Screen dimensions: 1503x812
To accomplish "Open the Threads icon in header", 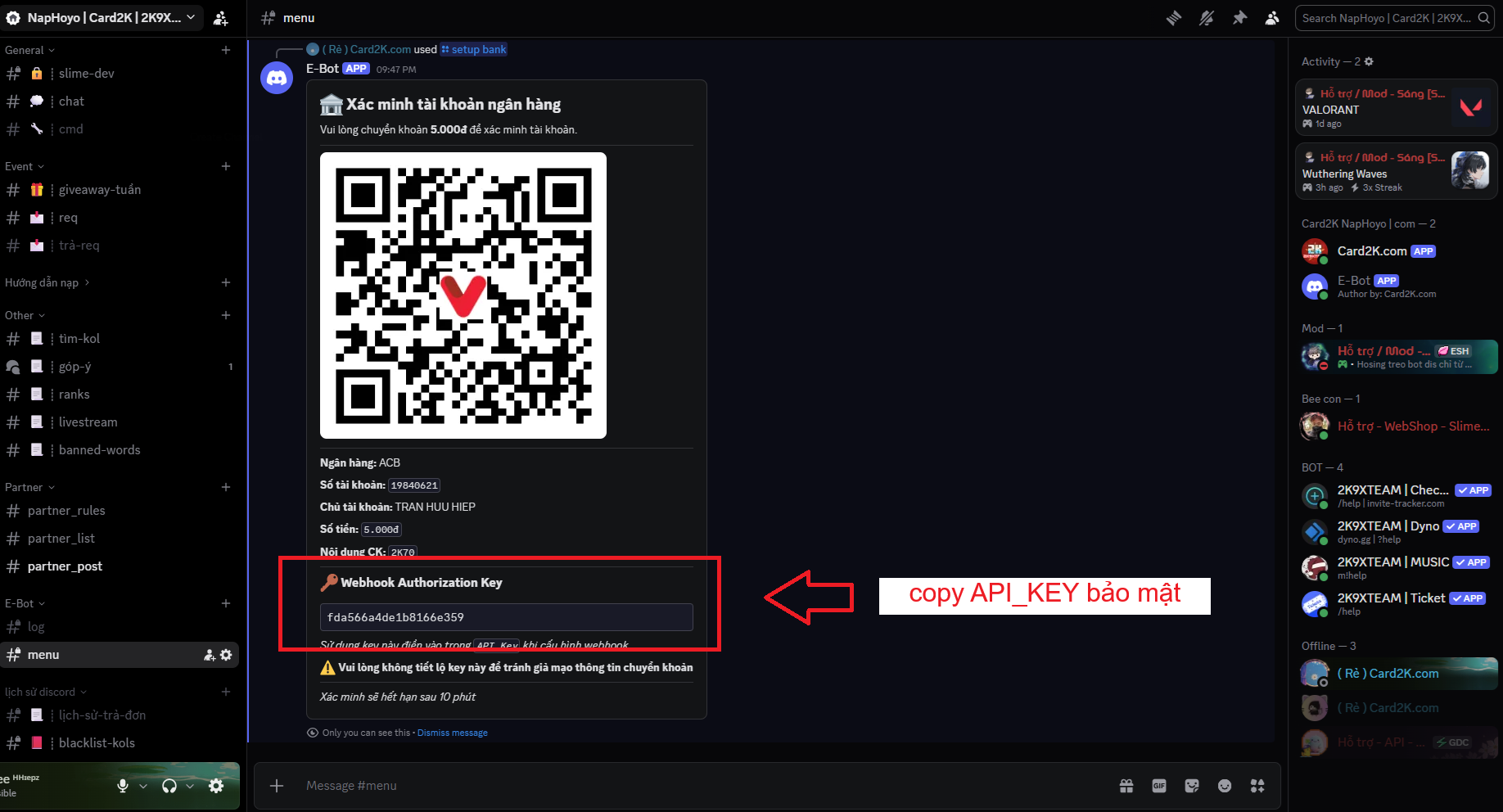I will point(1174,18).
